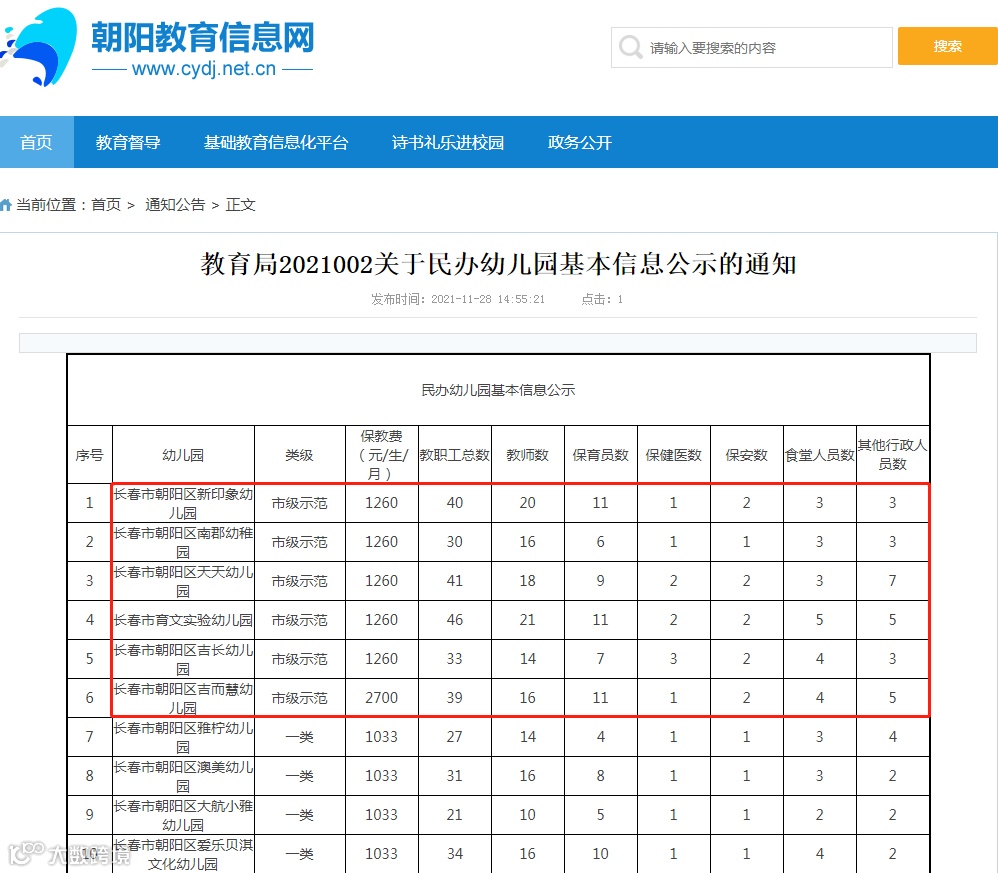998x873 pixels.
Task: Click the orange 搜索 button
Action: 947,46
